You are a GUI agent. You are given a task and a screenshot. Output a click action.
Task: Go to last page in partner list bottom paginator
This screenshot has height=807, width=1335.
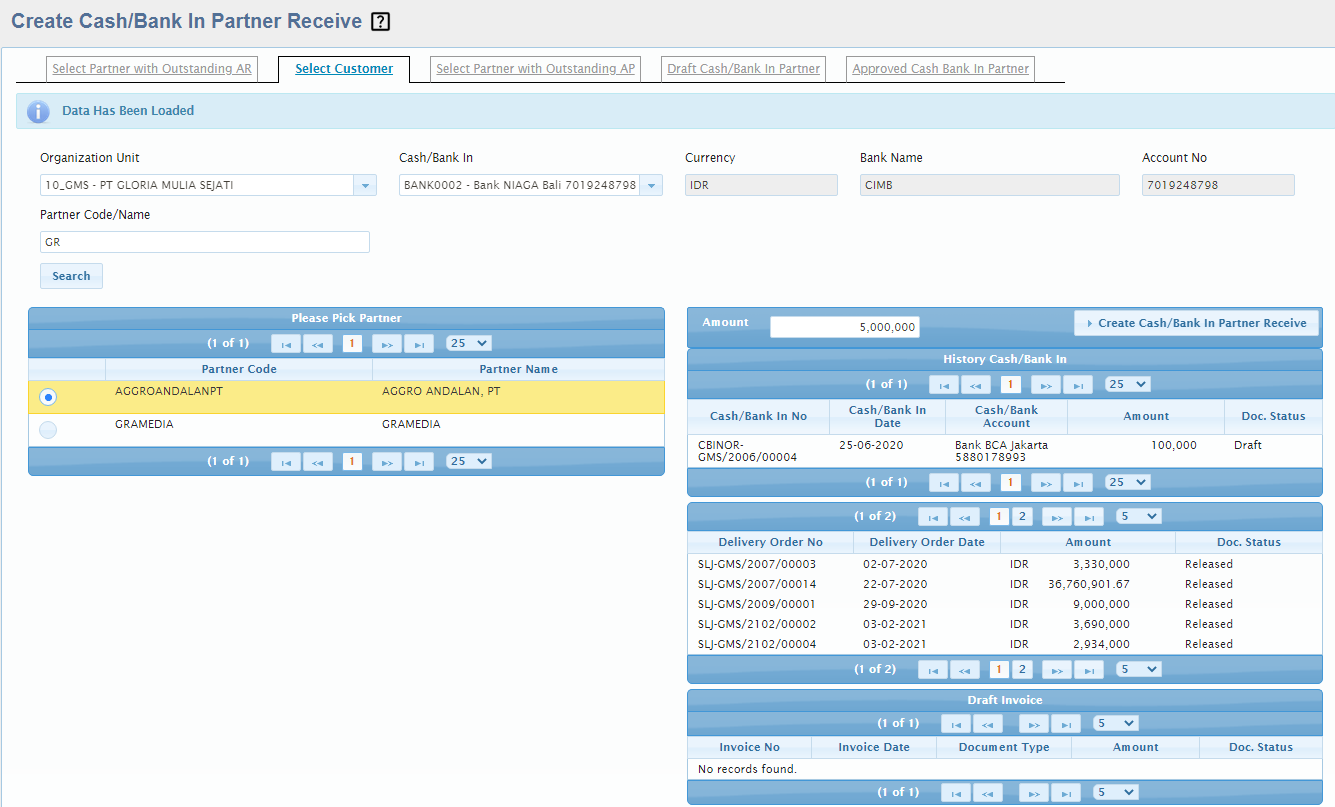point(419,461)
